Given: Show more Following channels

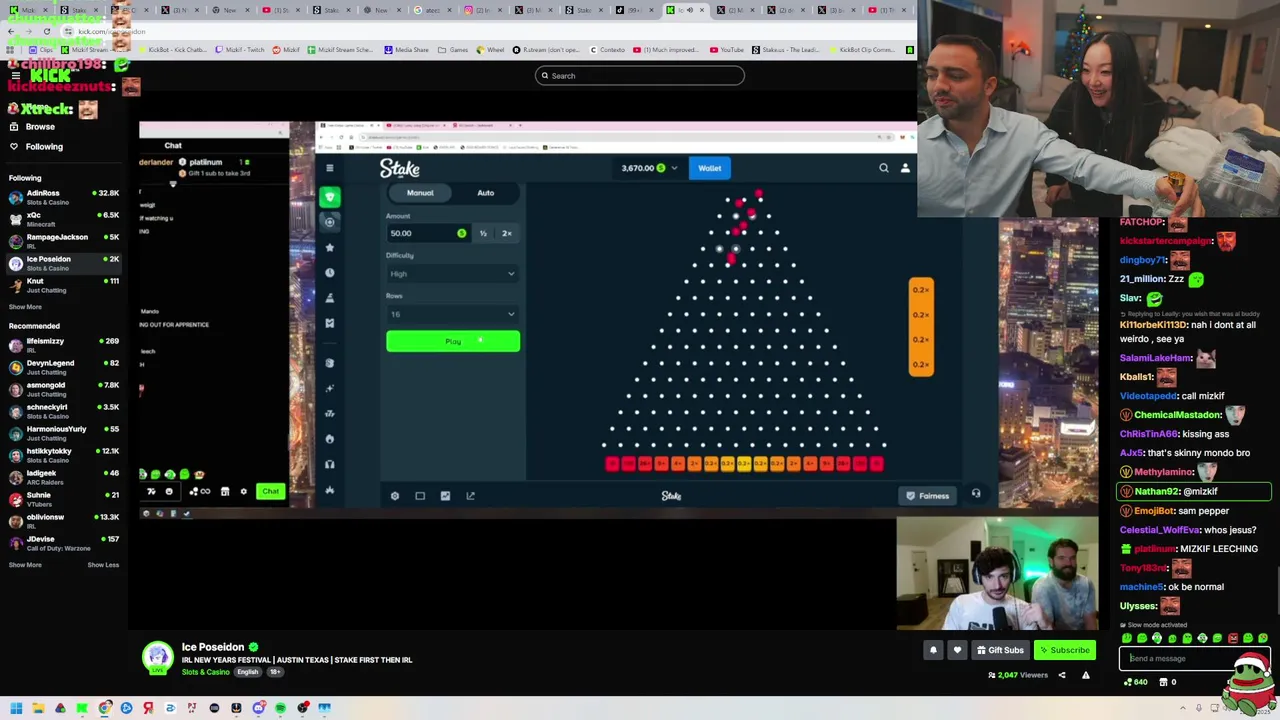Looking at the screenshot, I should point(25,307).
